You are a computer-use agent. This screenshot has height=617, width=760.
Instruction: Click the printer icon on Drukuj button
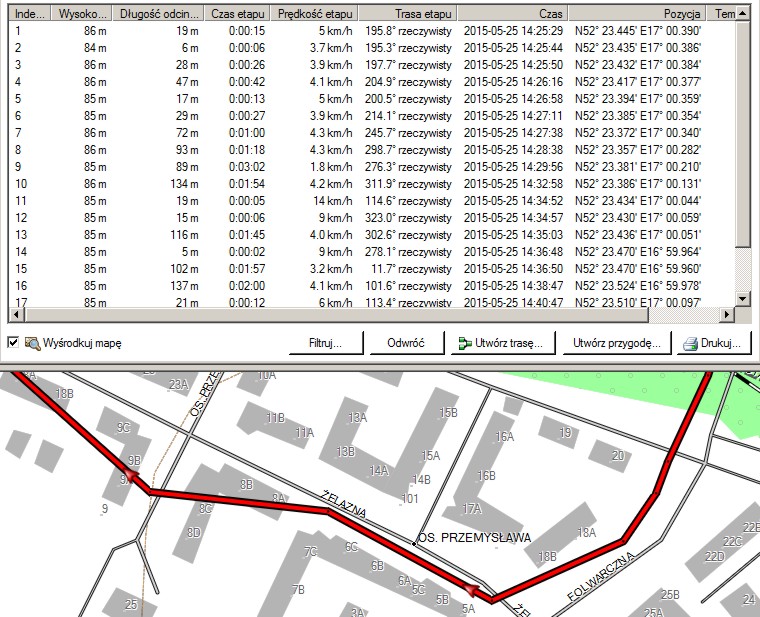(690, 343)
